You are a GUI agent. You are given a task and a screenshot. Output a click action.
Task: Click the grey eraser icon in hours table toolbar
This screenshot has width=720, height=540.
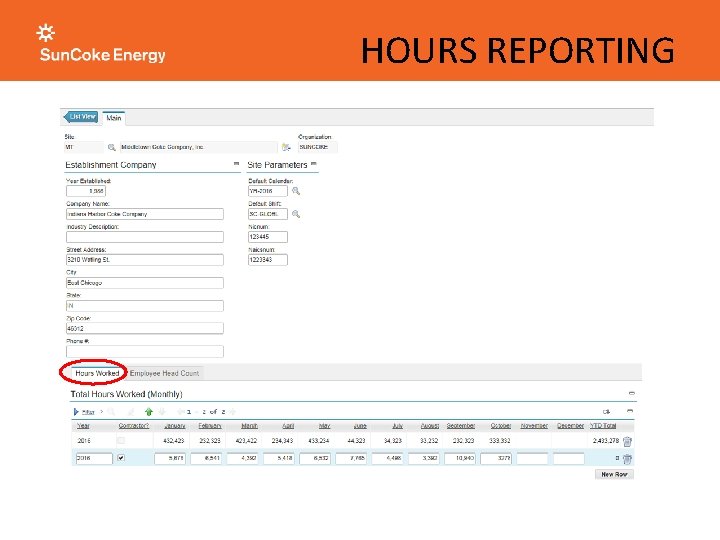click(x=131, y=412)
